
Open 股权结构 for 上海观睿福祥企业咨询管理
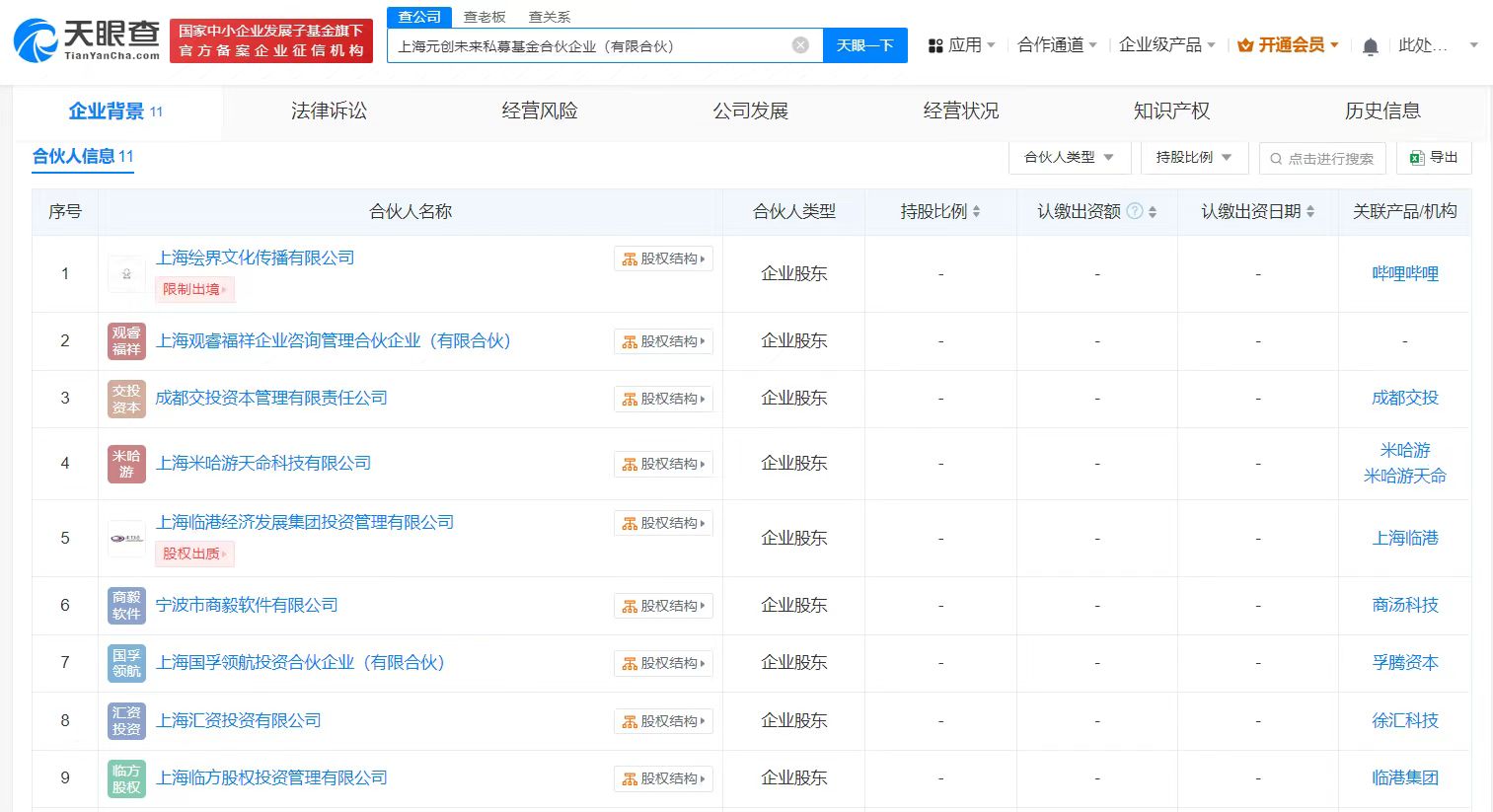[x=663, y=341]
